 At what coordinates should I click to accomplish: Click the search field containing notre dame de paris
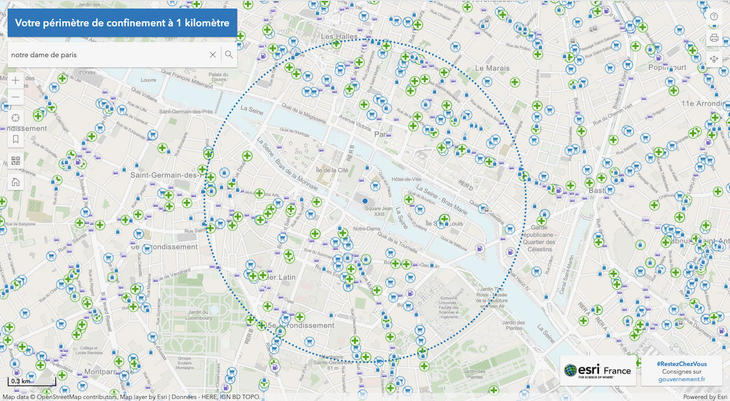tap(105, 55)
